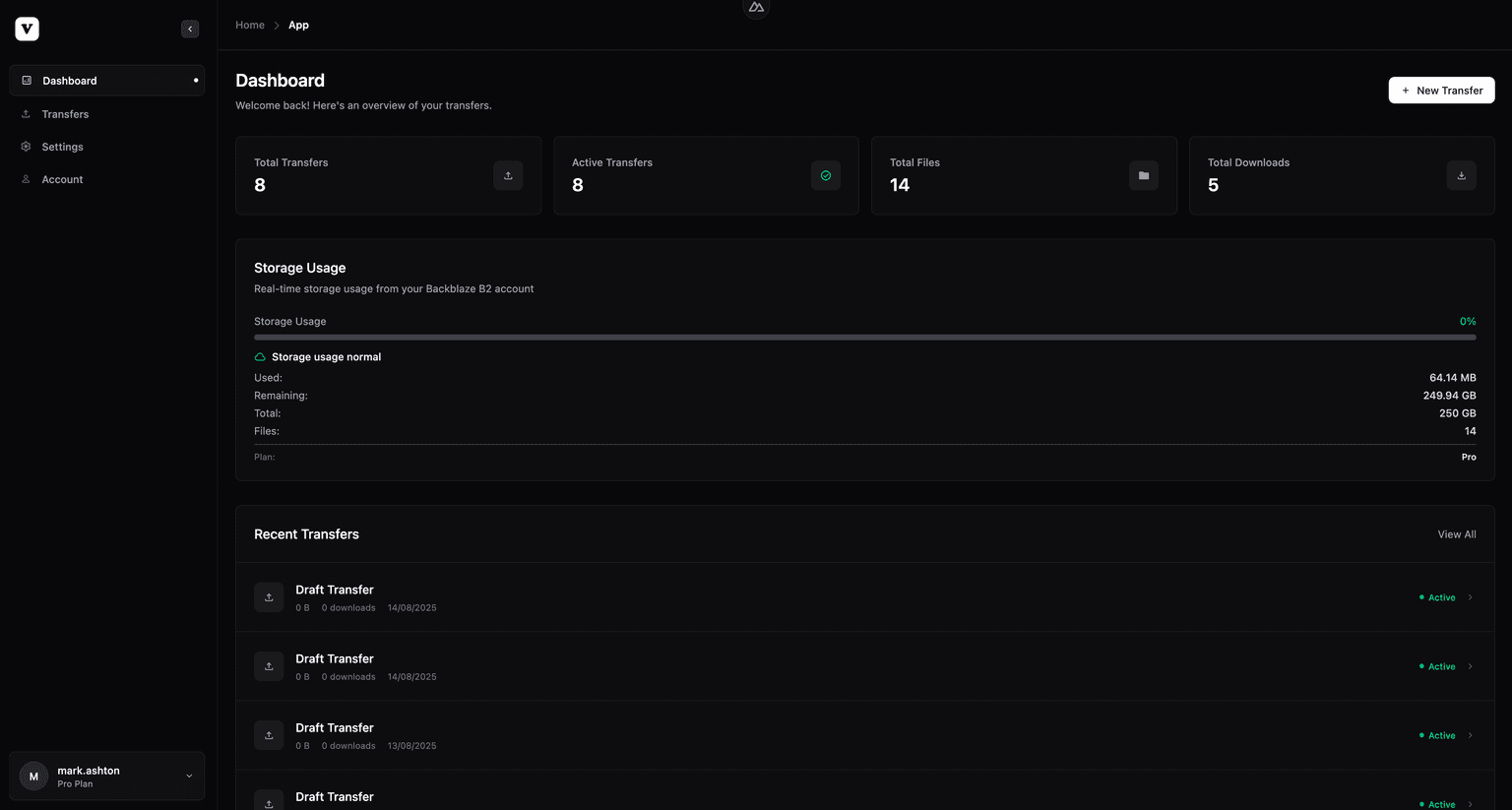This screenshot has height=810, width=1512.
Task: Click the upload icon on Total Transfers card
Action: pyautogui.click(x=508, y=175)
